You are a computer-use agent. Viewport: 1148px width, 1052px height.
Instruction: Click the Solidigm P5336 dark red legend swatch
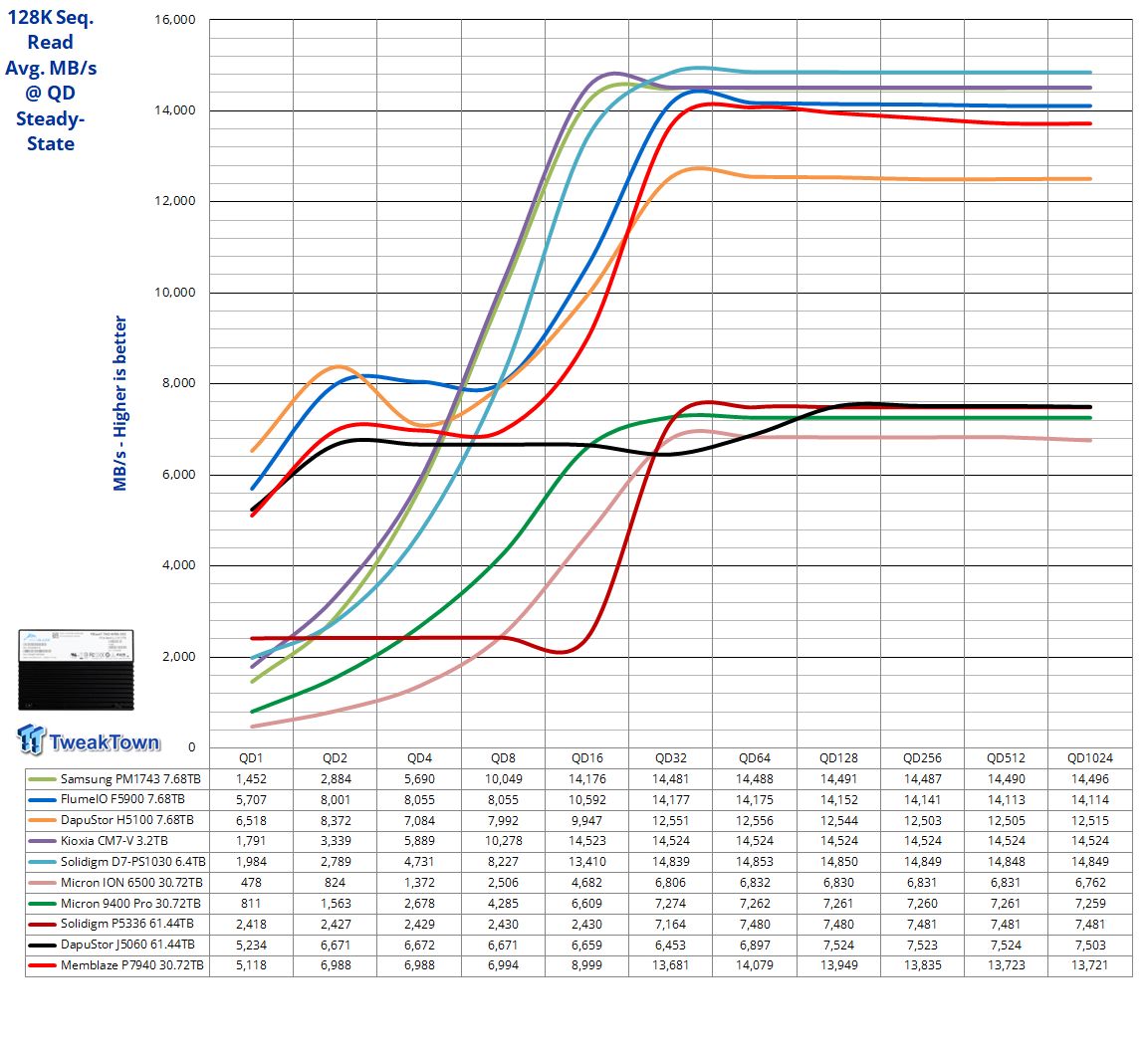pos(42,924)
